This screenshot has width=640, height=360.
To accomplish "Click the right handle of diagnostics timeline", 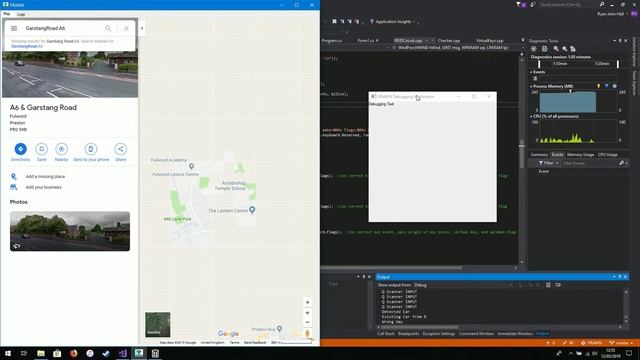I will 618,64.
